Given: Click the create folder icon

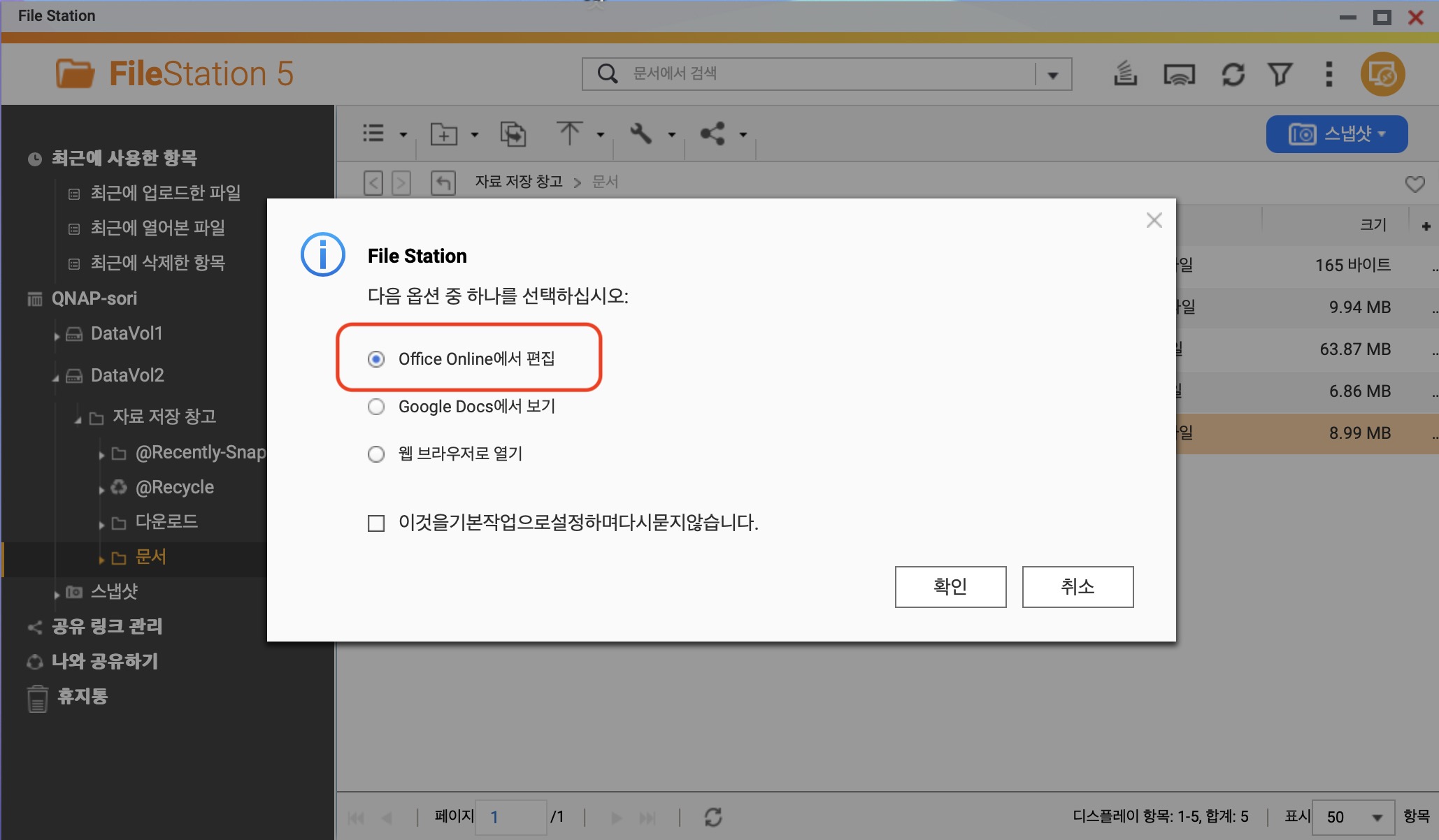Looking at the screenshot, I should 444,133.
